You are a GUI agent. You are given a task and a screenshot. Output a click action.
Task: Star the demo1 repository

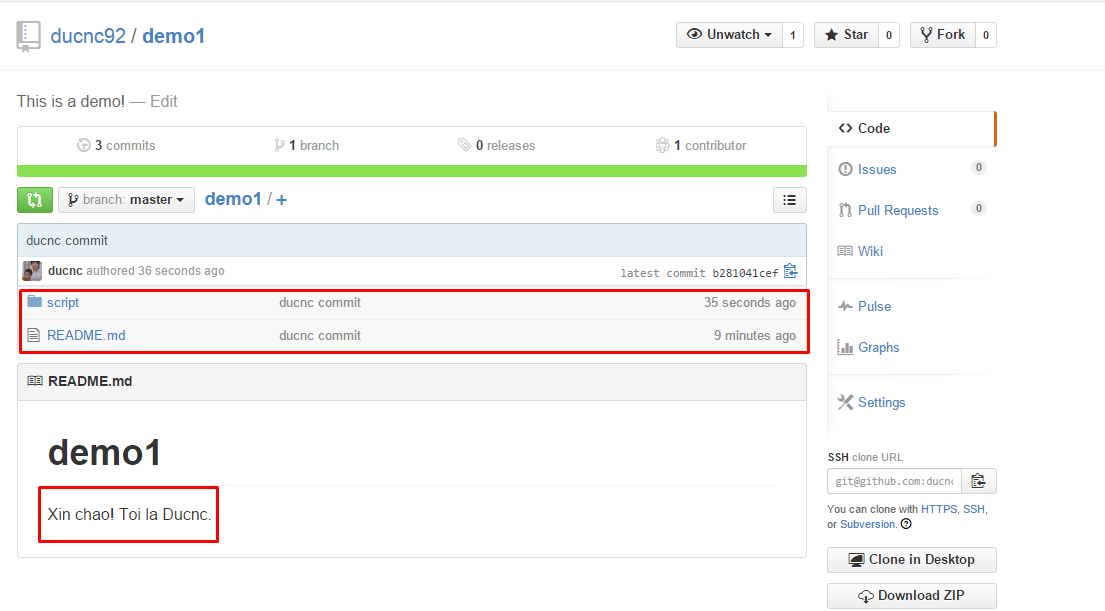846,35
